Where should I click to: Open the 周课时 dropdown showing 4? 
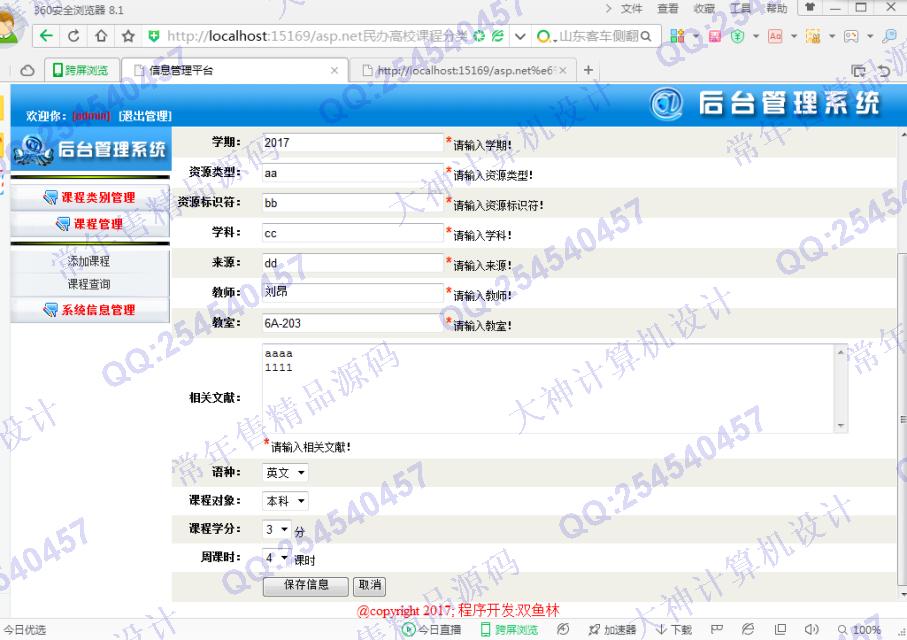(276, 557)
